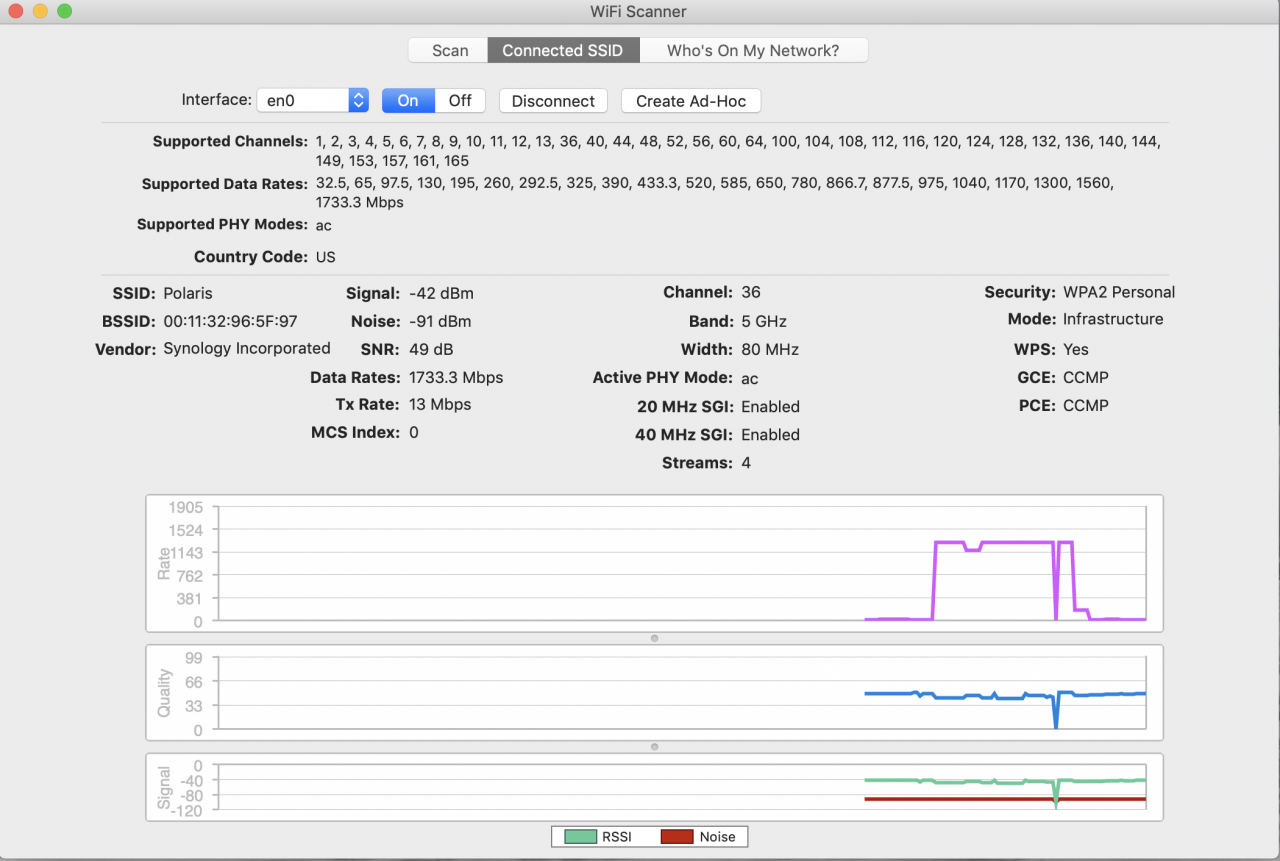Image resolution: width=1280 pixels, height=861 pixels.
Task: Click the Security value "WPA2 Personal"
Action: [1119, 292]
